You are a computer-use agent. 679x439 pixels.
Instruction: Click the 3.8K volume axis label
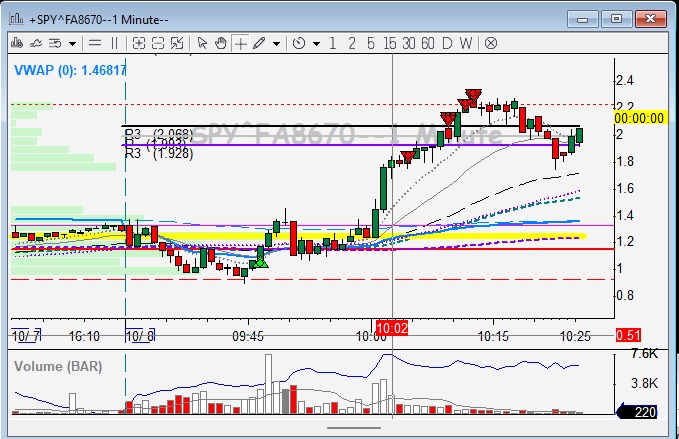[644, 383]
